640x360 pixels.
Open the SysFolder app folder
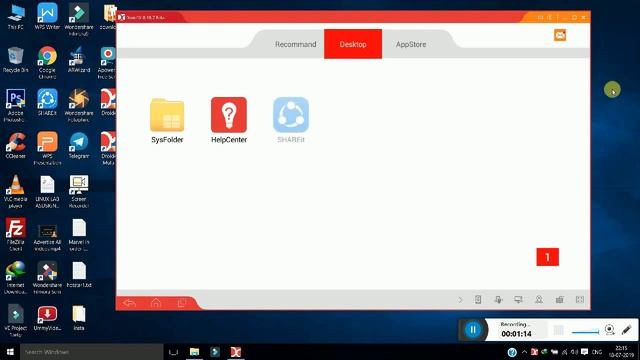[167, 120]
